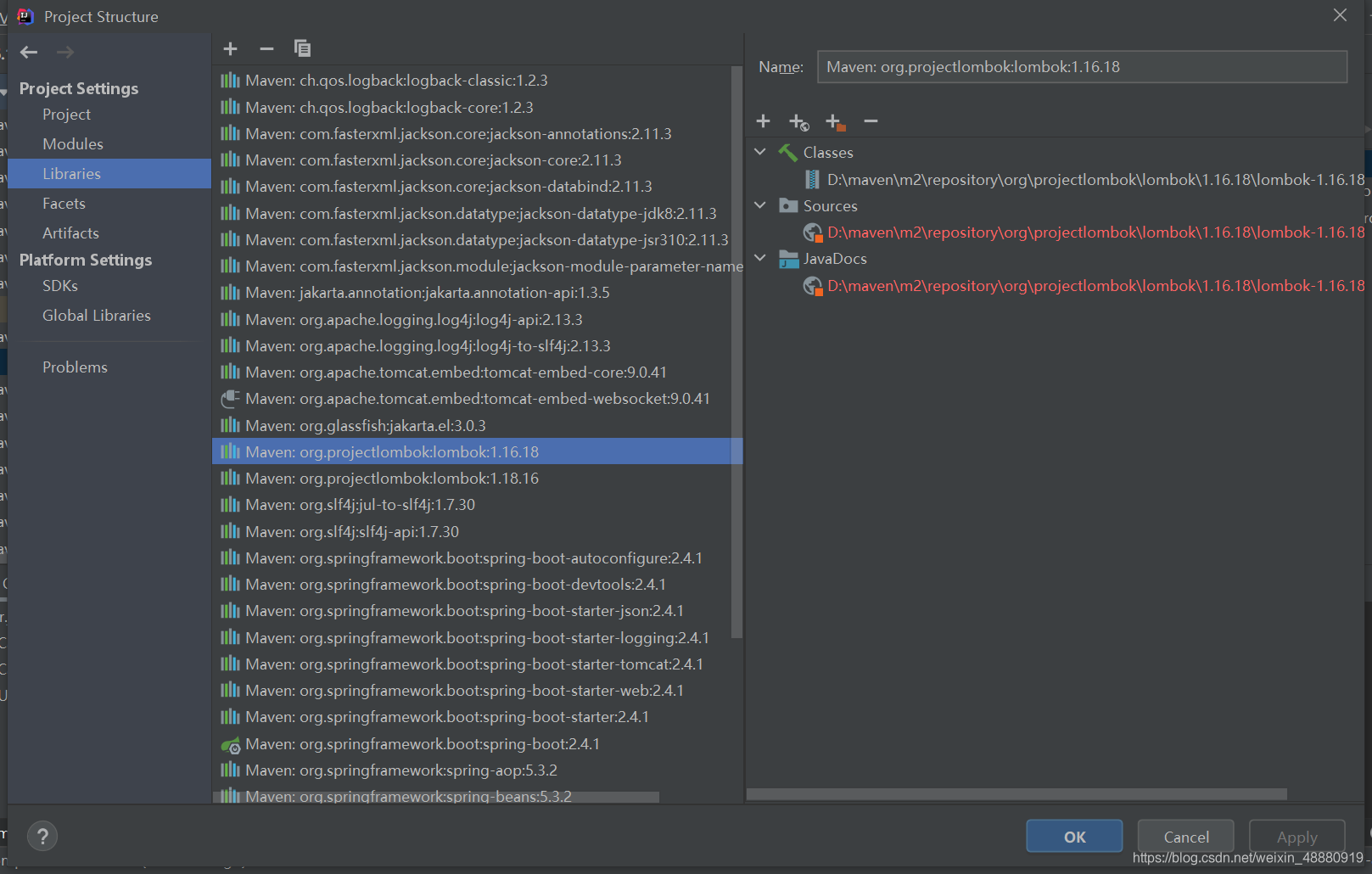
Task: Click the forward navigation arrow
Action: (65, 53)
